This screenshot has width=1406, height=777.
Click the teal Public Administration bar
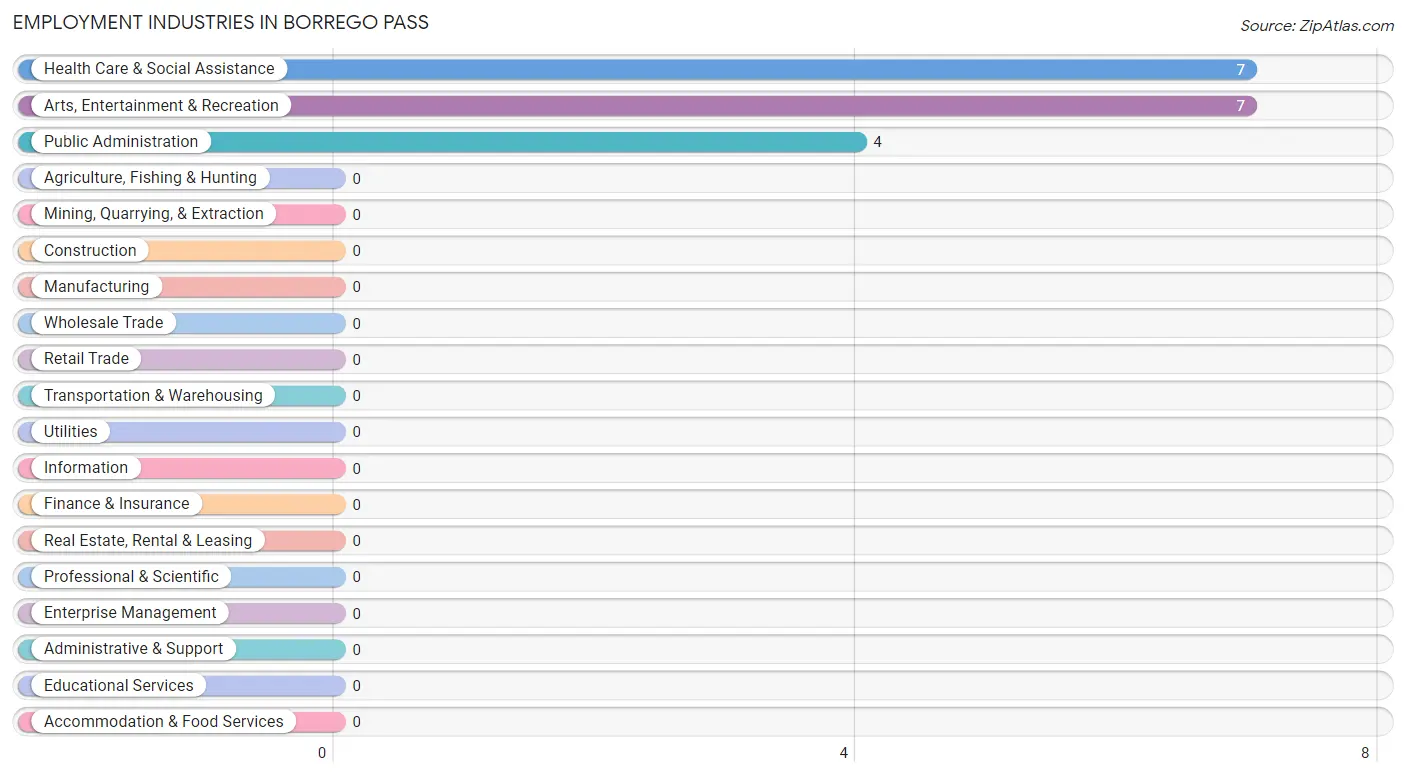(442, 142)
